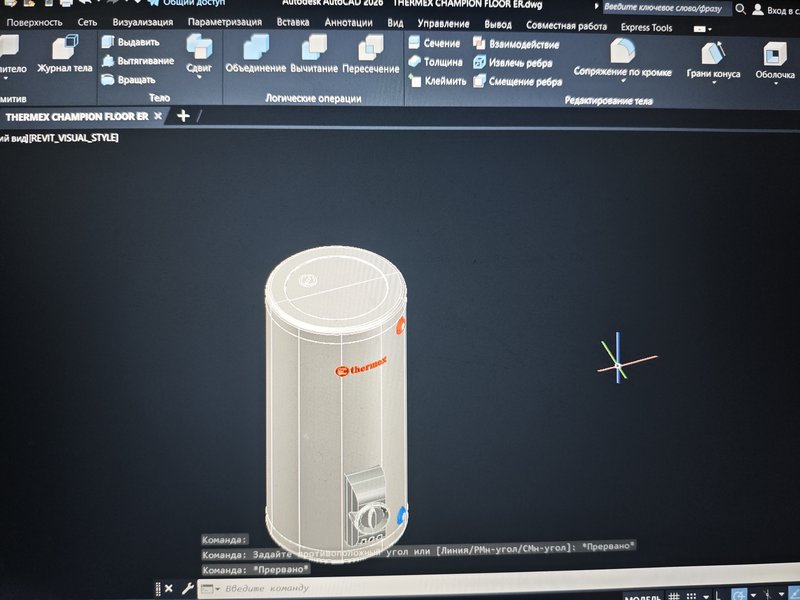Image resolution: width=800 pixels, height=600 pixels.
Task: Expand the Сдвиг dropdown arrow
Action: [199, 77]
